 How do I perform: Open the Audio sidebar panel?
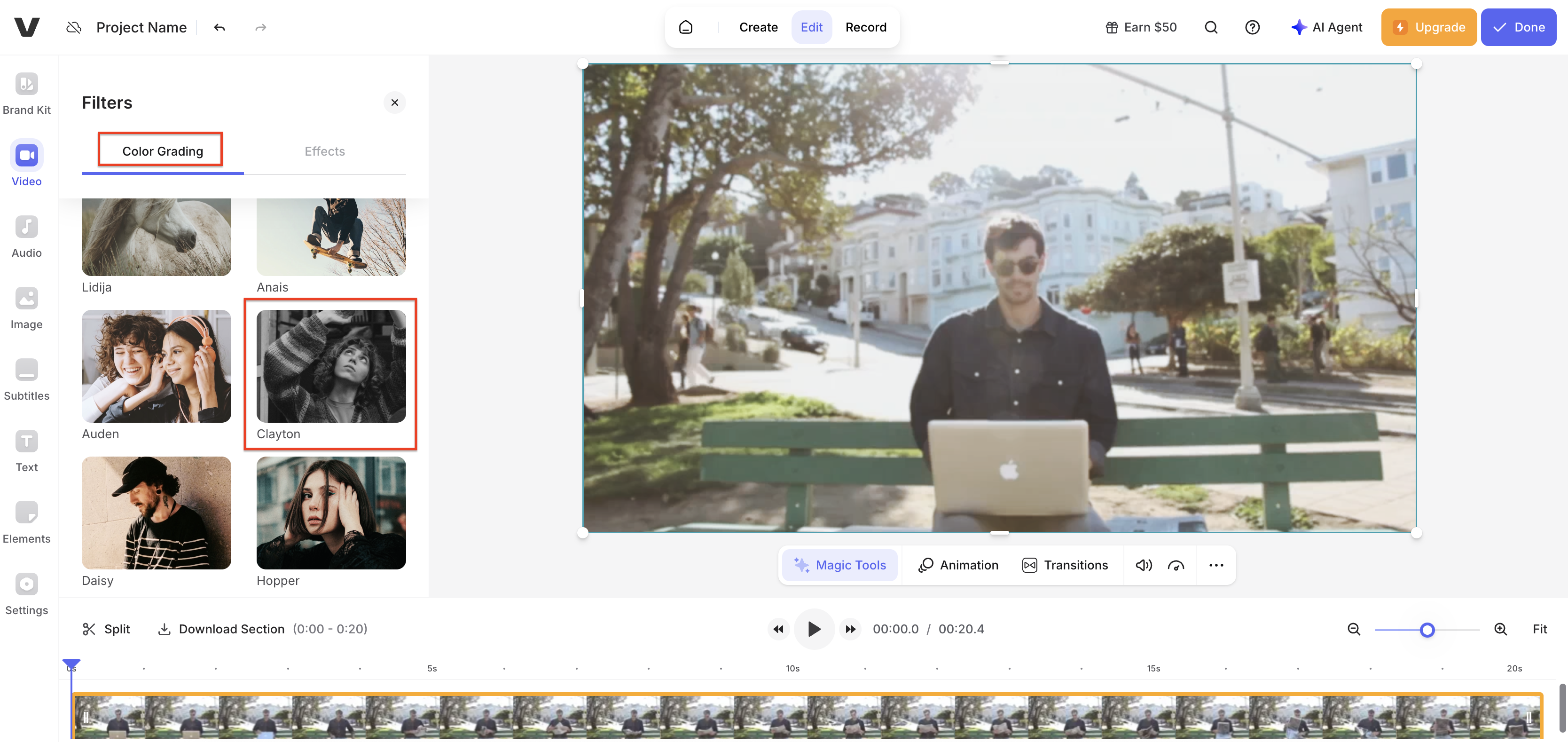(x=26, y=236)
